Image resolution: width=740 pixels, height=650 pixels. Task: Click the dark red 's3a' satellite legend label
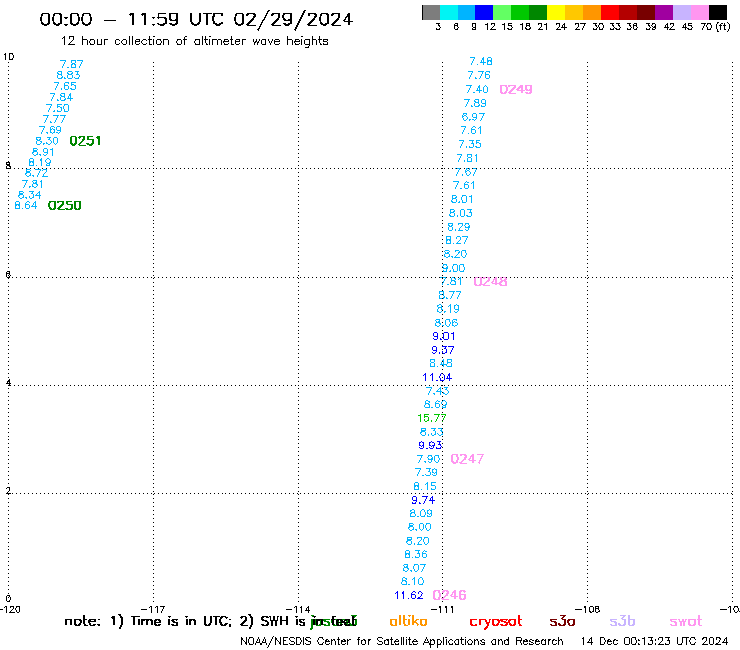(x=562, y=621)
